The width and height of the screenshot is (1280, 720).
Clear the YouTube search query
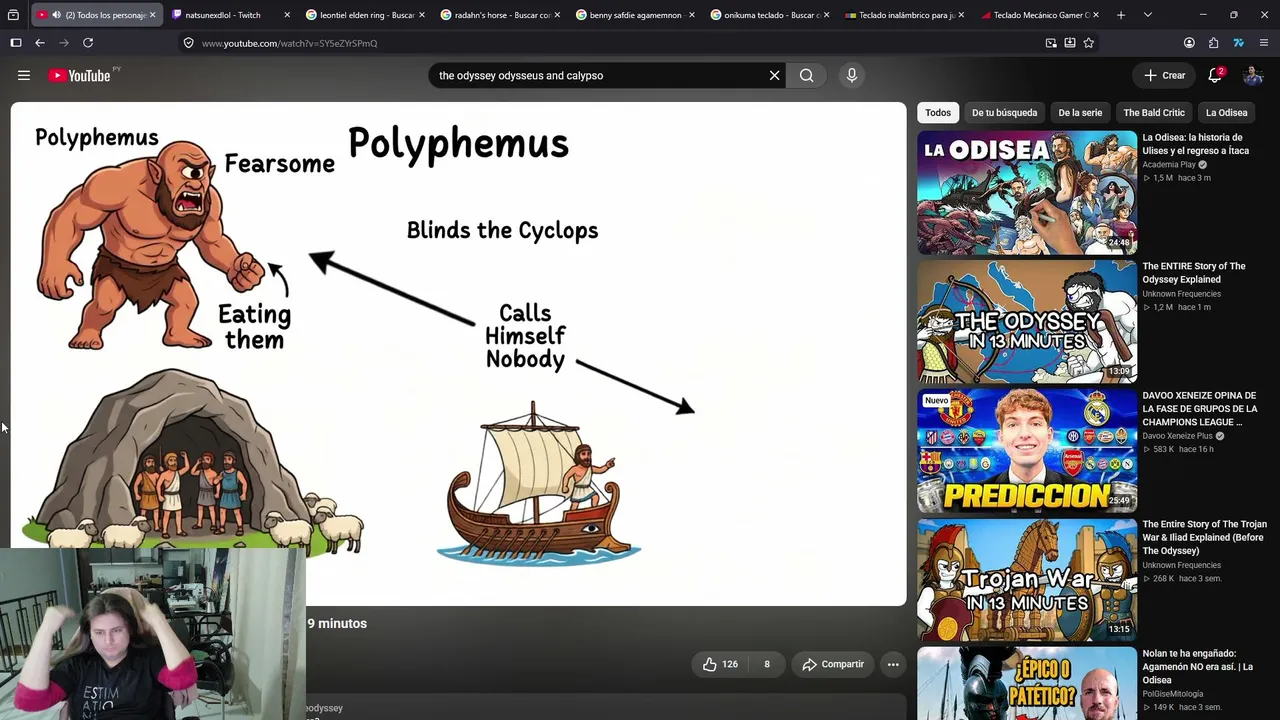(774, 75)
